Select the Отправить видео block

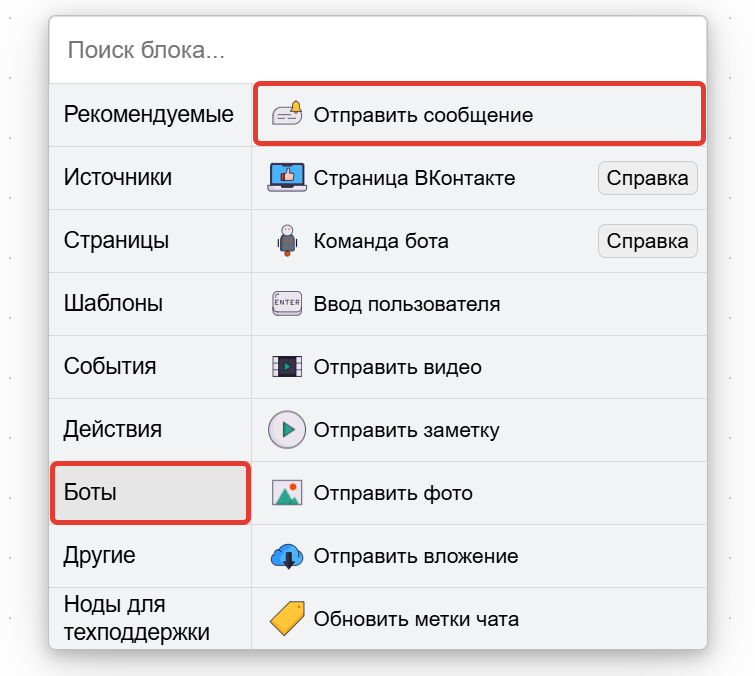(x=479, y=367)
